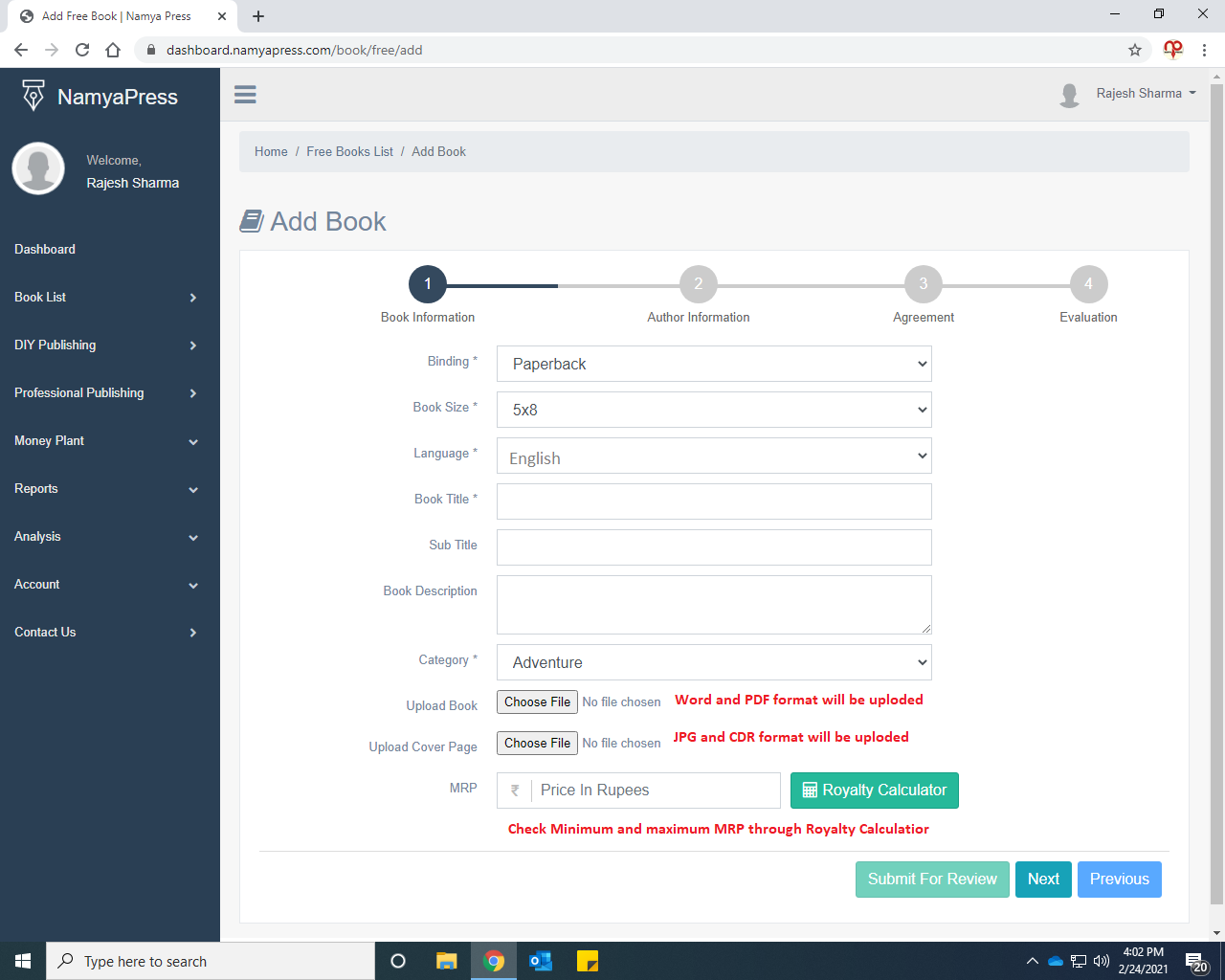Click the sidebar profile picture
Viewport: 1225px width, 980px height.
pos(38,168)
